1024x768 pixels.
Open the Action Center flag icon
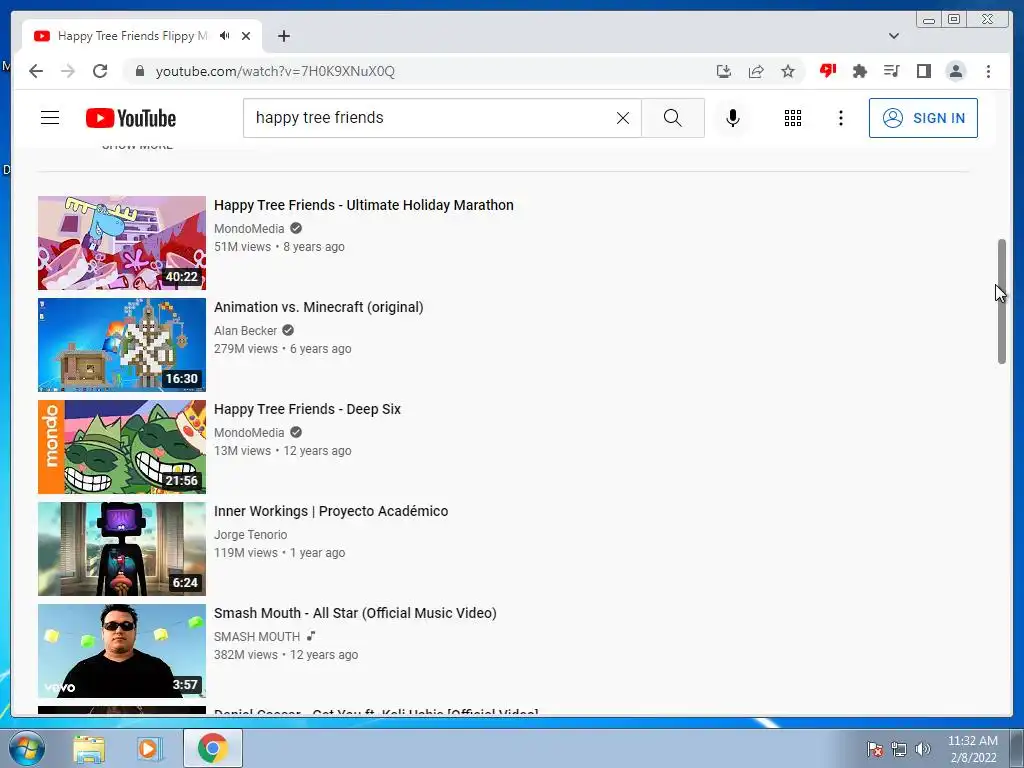(874, 749)
